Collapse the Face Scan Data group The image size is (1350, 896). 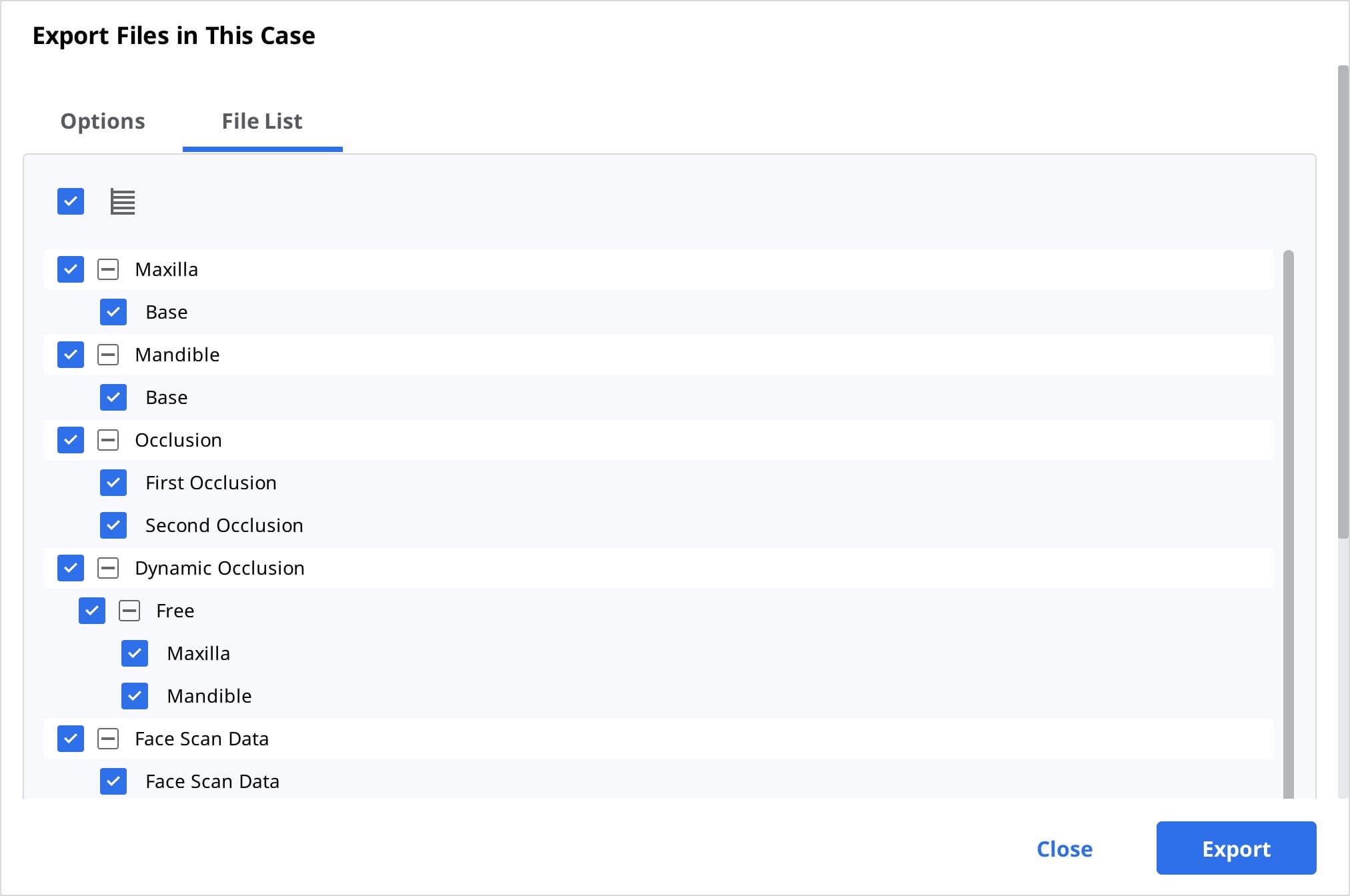click(108, 739)
